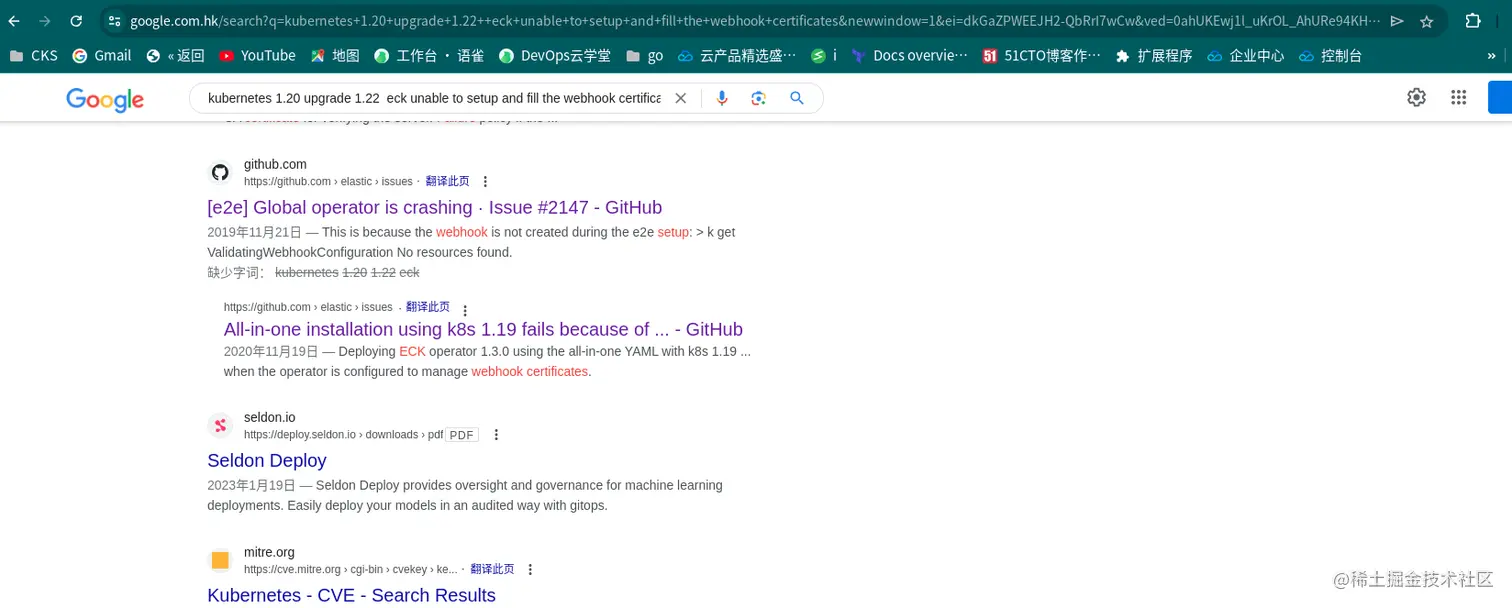Go back to the previous page

coord(14,21)
